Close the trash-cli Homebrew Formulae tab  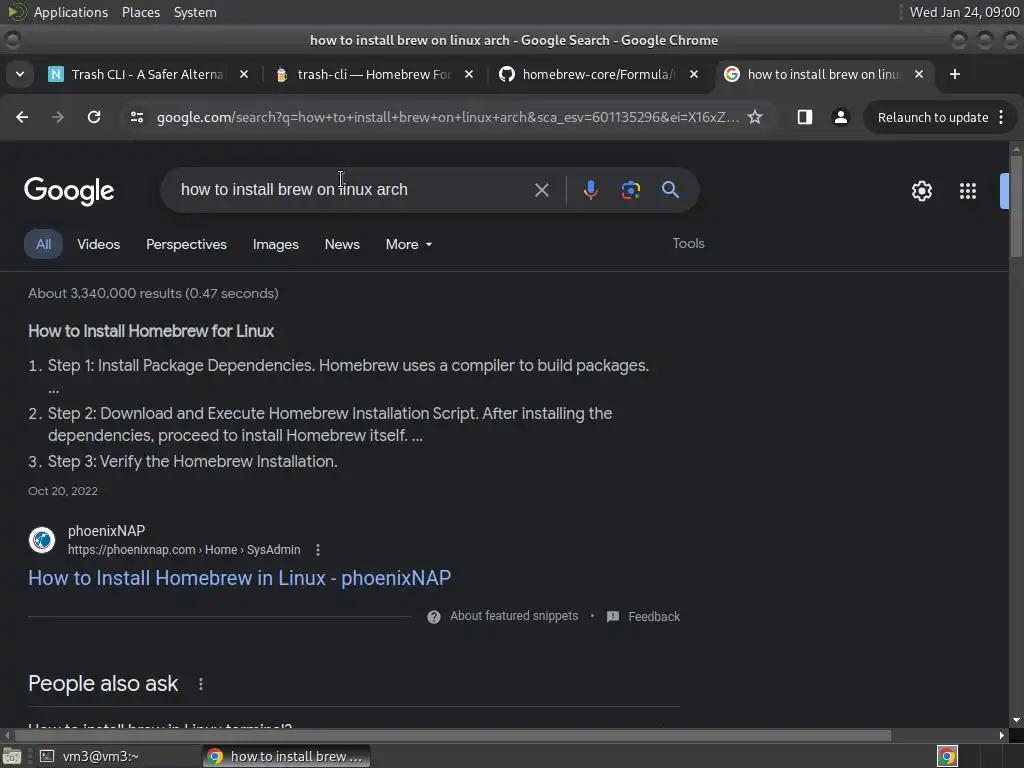pos(469,74)
